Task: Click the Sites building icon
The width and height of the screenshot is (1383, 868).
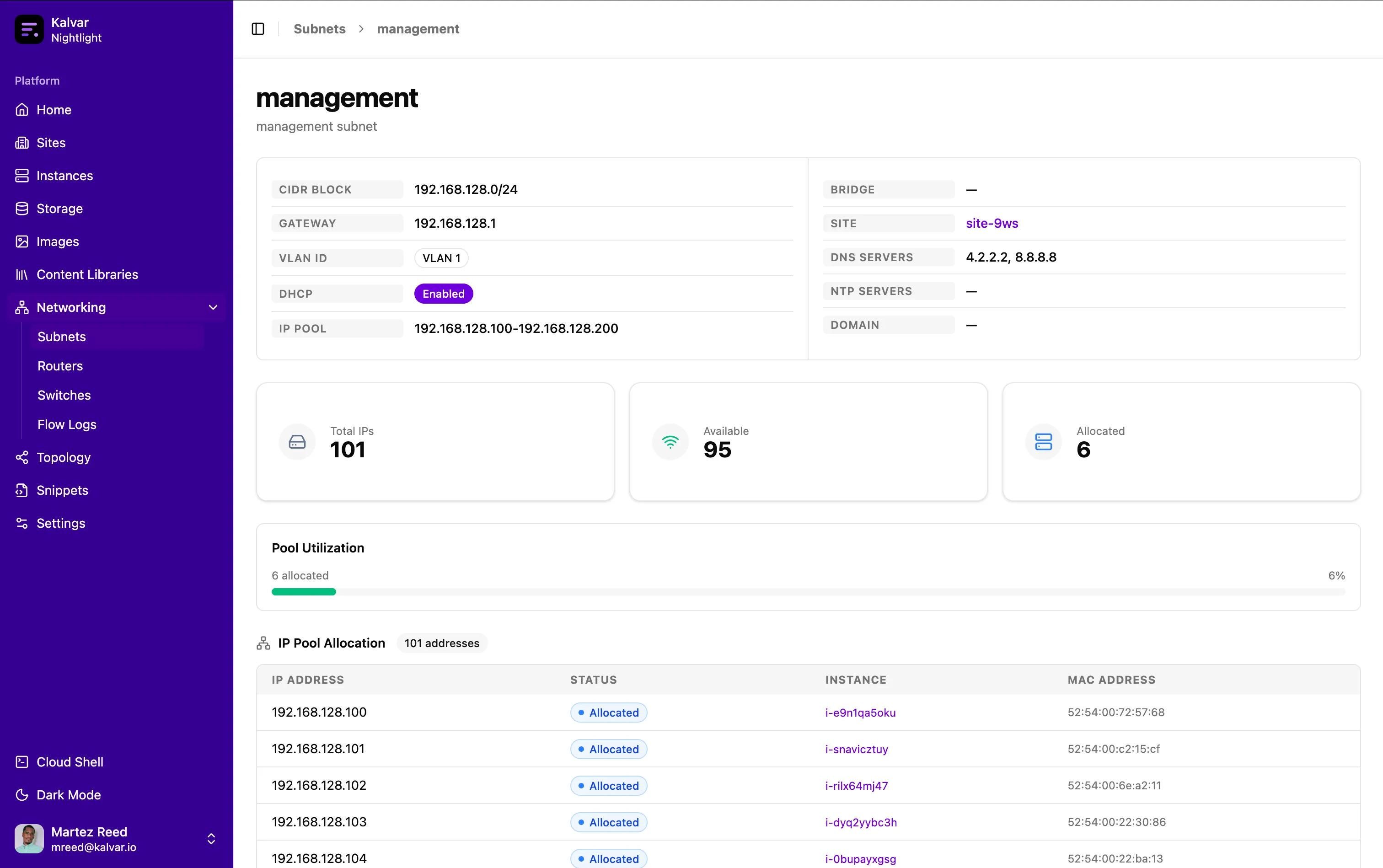Action: click(22, 142)
